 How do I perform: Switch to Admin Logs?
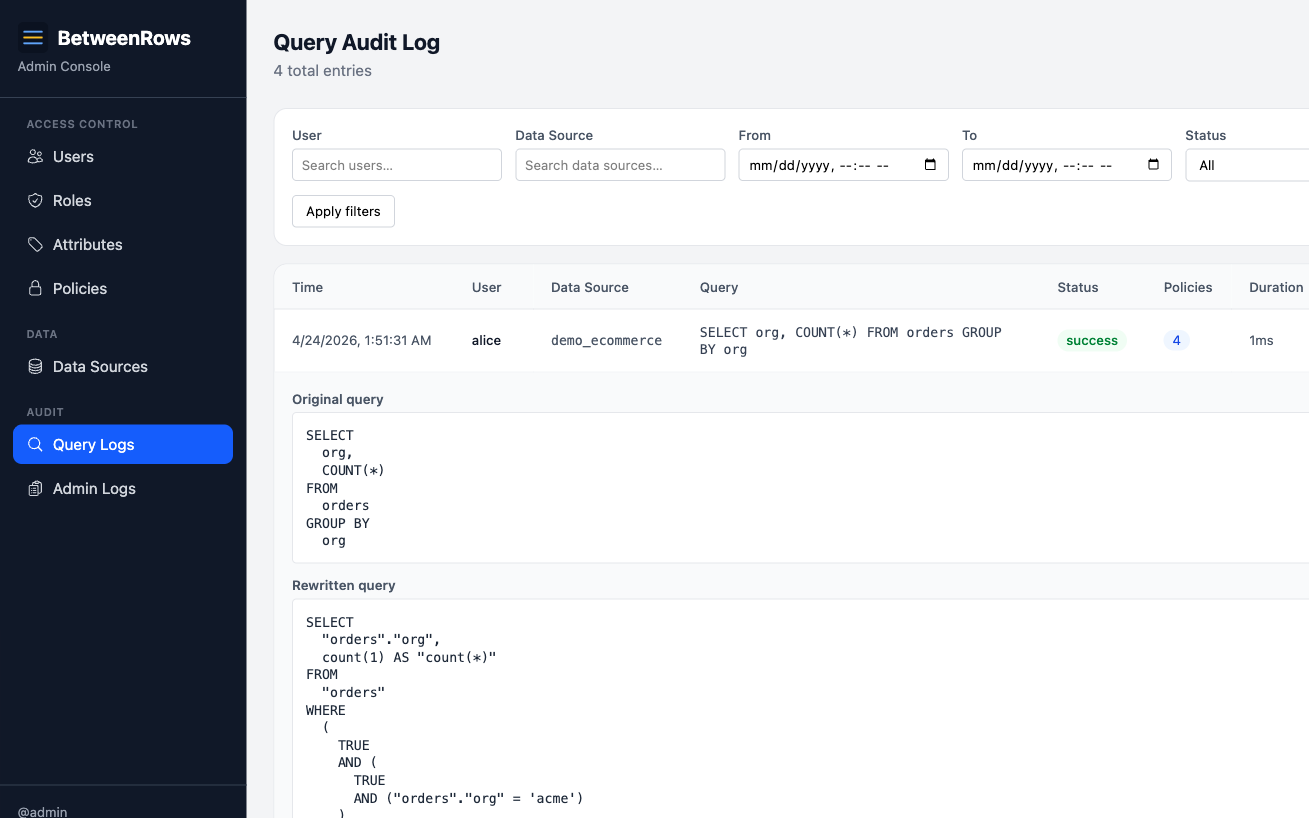click(x=123, y=489)
